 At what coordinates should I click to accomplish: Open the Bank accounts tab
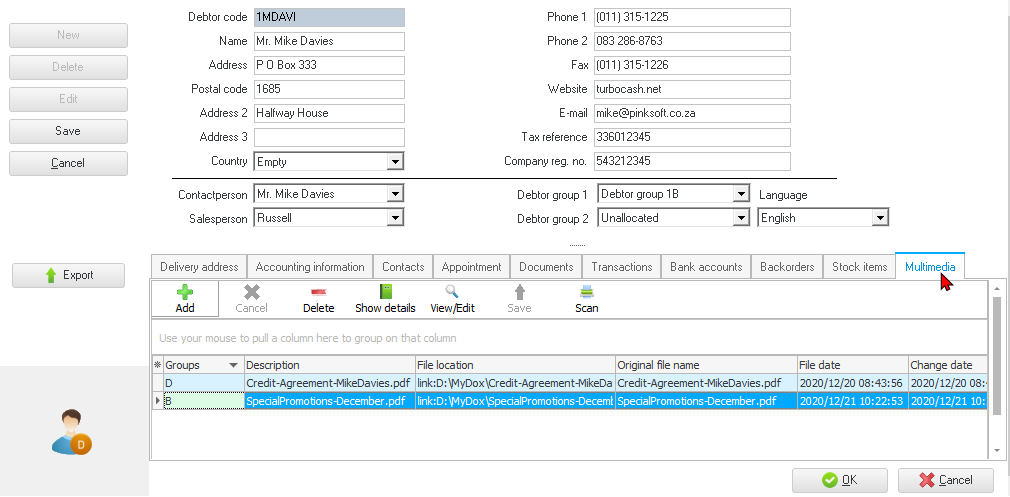[x=706, y=267]
